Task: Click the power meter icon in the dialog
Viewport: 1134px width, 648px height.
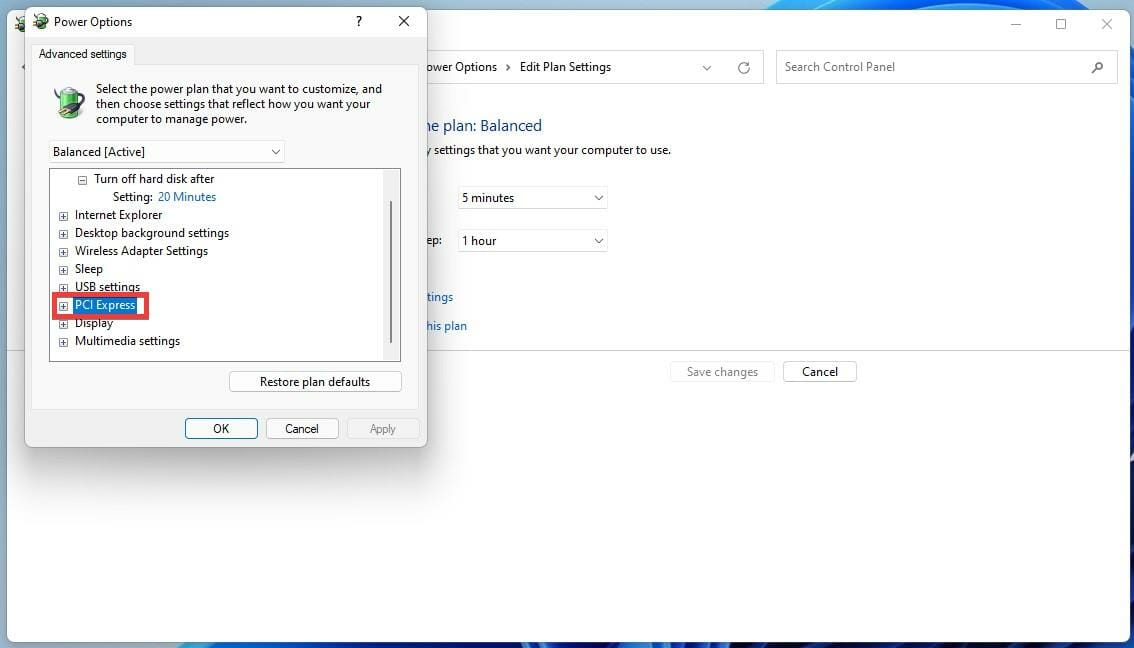Action: 68,103
